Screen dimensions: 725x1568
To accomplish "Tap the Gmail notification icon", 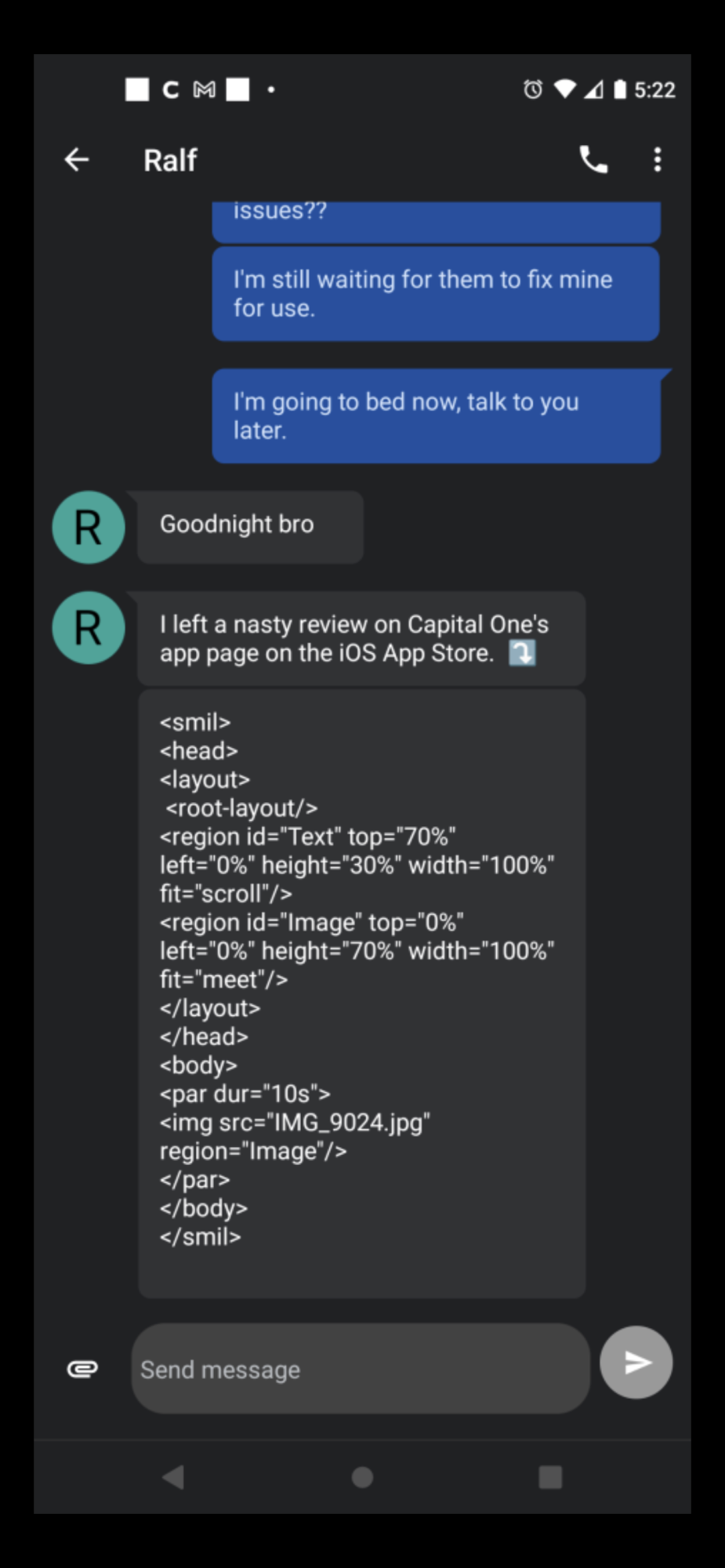I will [204, 89].
